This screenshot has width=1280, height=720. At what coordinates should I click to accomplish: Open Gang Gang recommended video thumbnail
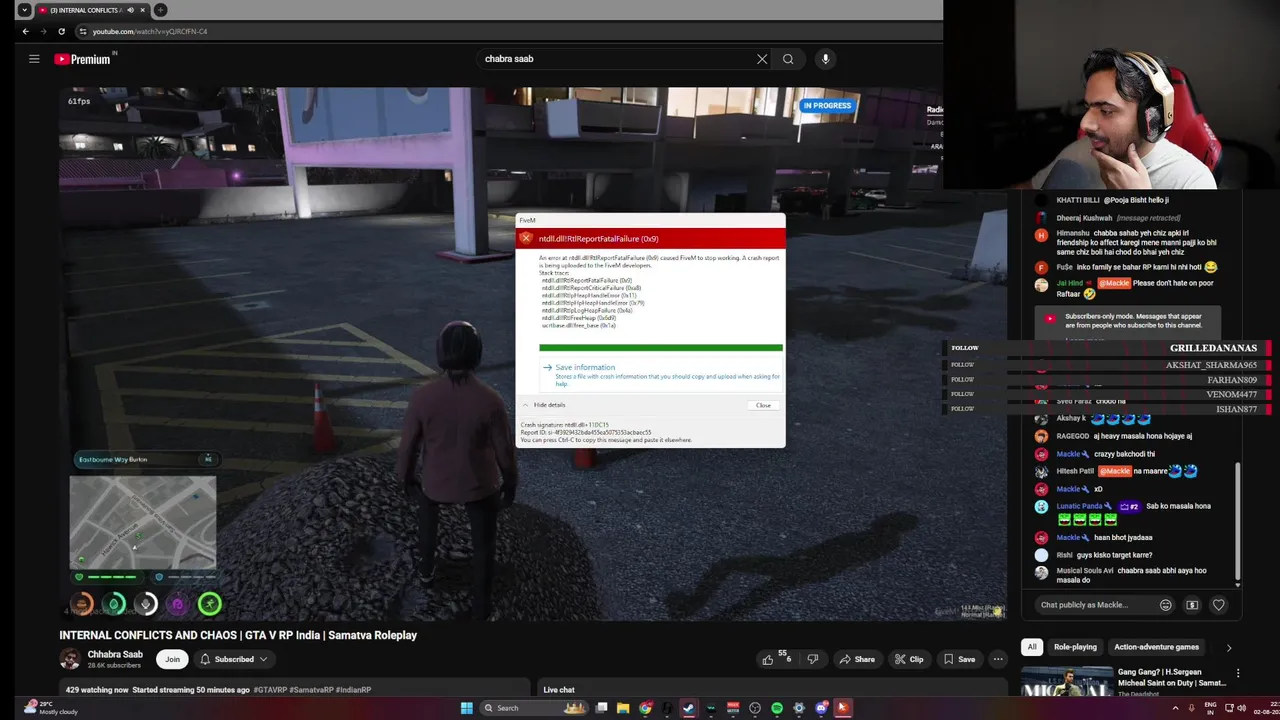coord(1067,681)
